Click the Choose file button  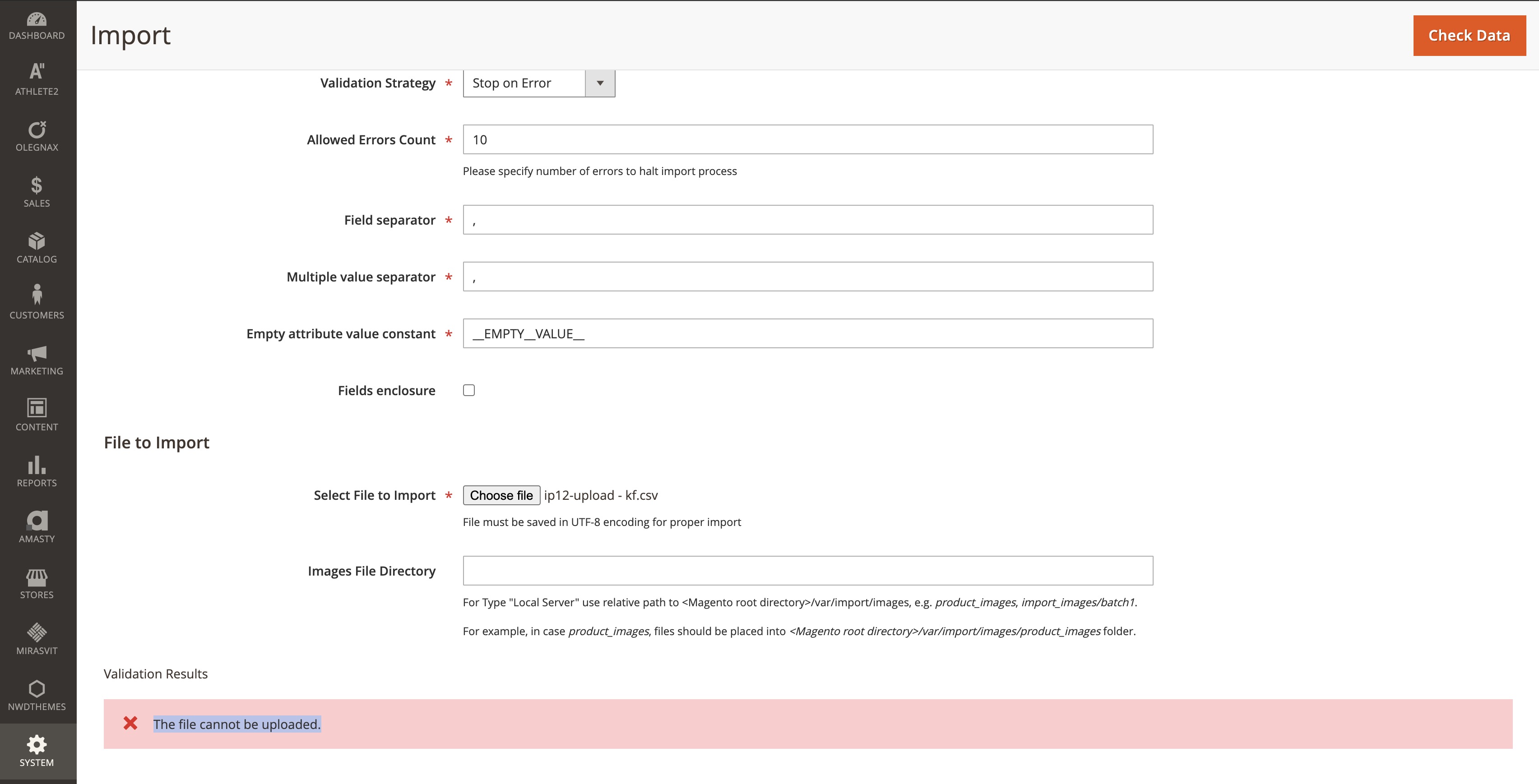coord(501,496)
